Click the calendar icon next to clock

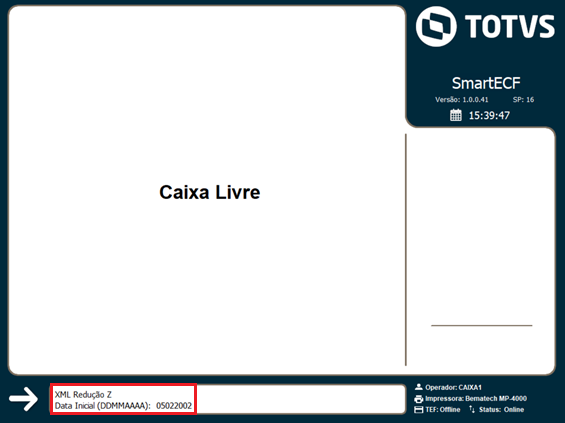tap(455, 115)
